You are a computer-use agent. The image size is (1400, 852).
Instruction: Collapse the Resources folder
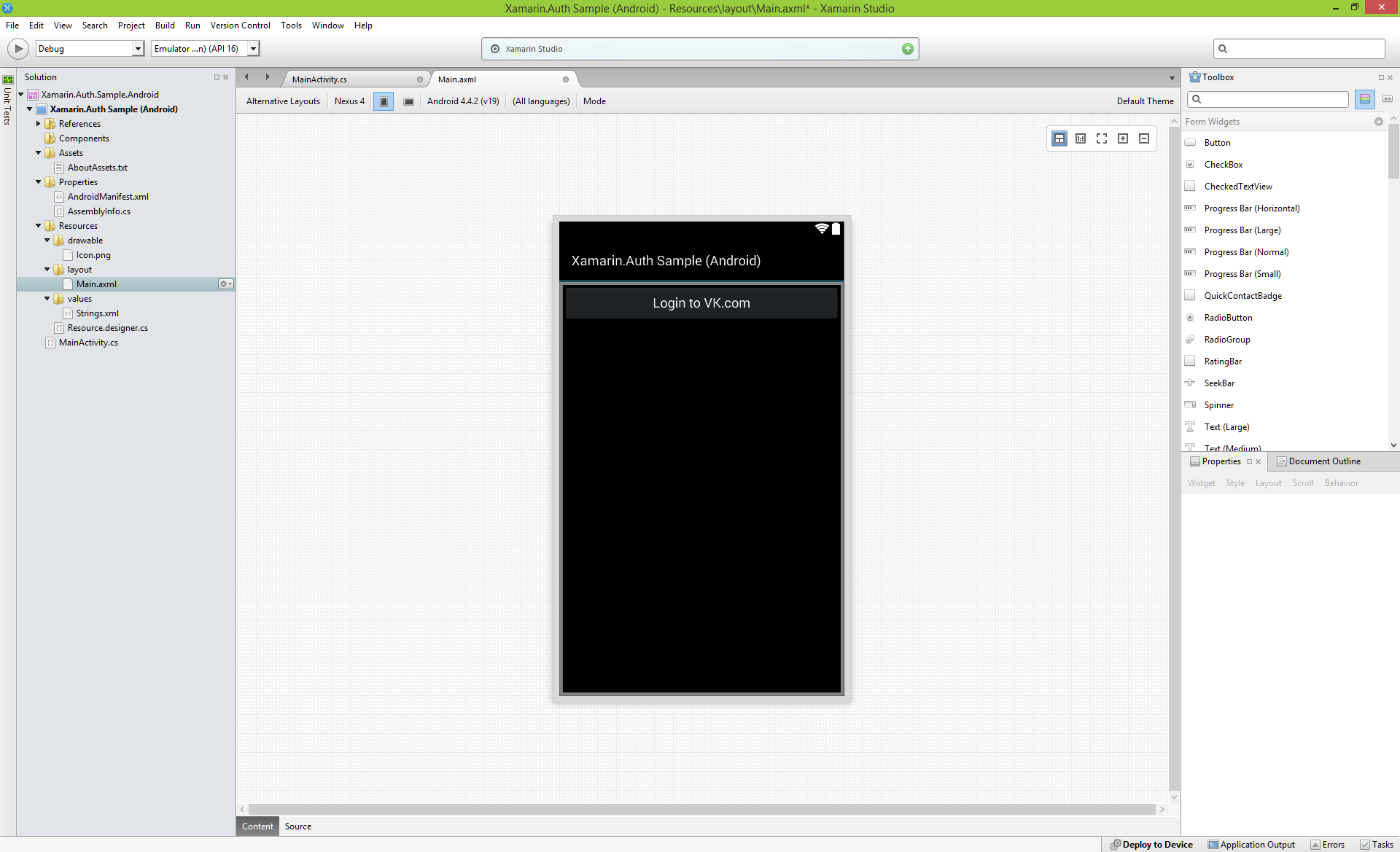[39, 226]
